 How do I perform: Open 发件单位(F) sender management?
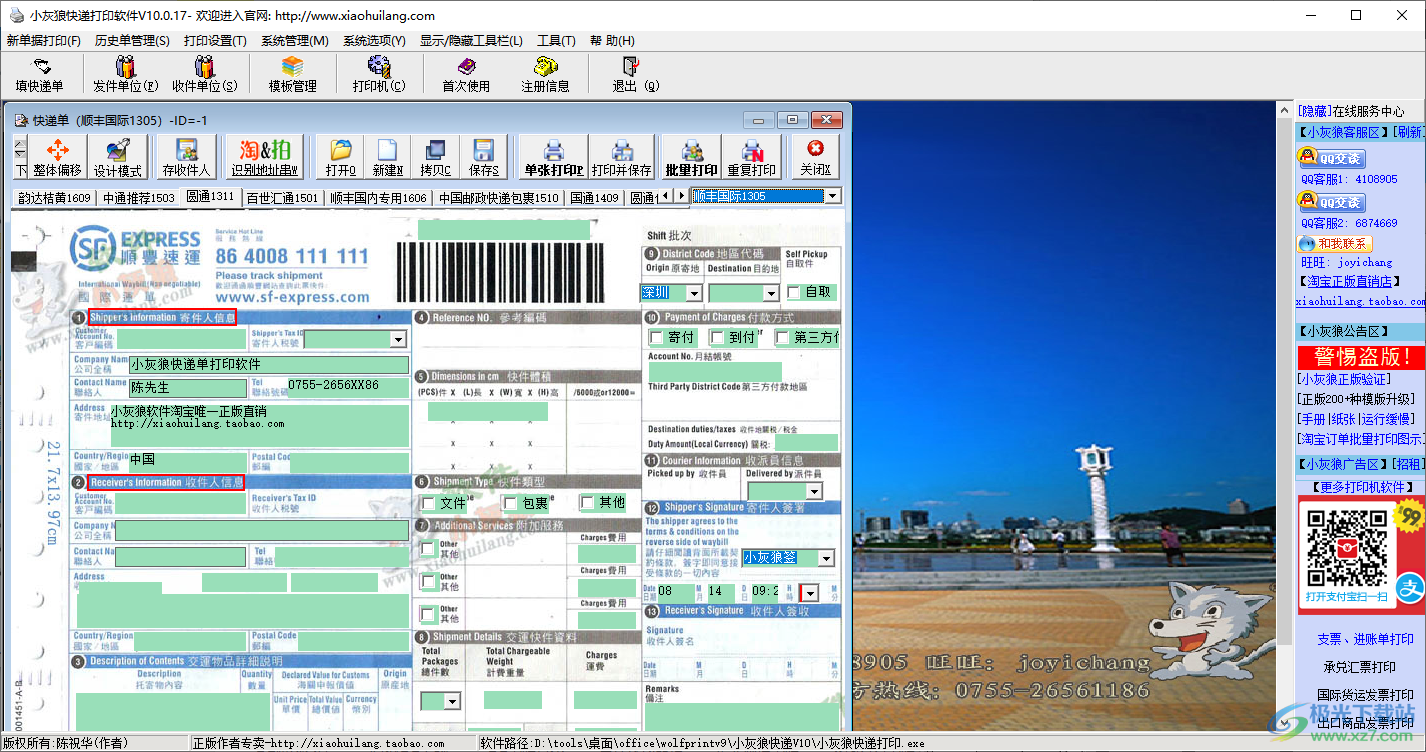click(125, 75)
